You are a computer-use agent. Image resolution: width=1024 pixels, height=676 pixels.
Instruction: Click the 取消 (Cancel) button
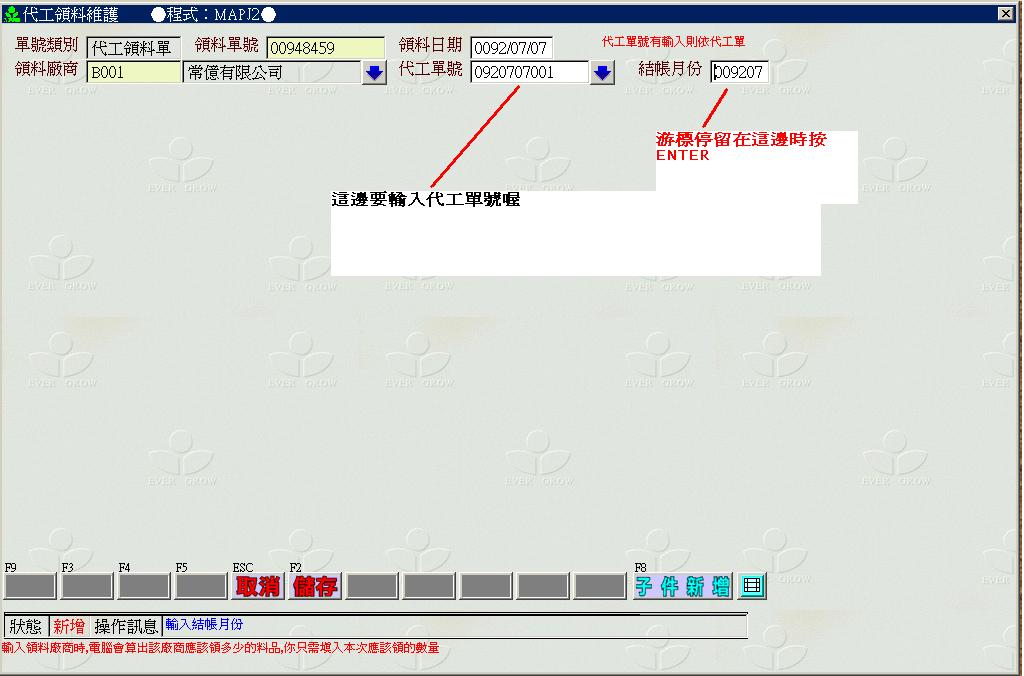point(257,586)
